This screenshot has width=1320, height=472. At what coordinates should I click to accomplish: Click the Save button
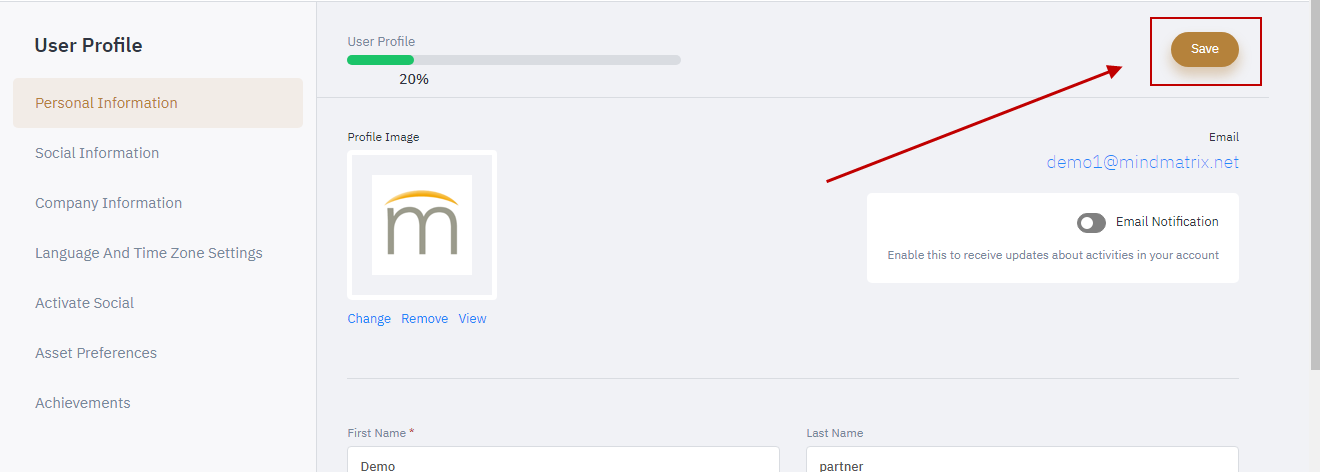[1204, 49]
